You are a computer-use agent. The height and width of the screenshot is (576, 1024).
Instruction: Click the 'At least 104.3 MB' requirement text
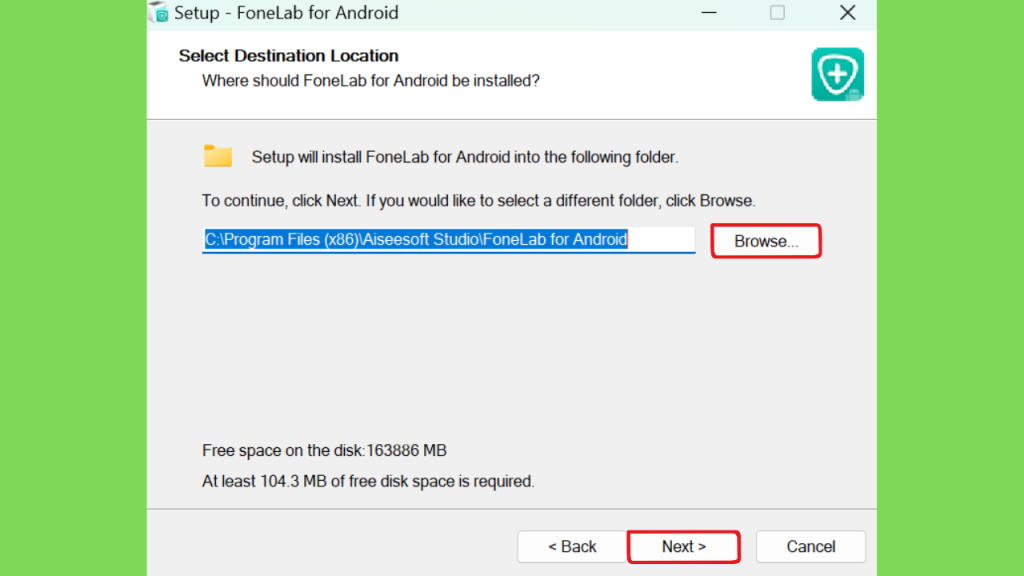click(x=368, y=481)
